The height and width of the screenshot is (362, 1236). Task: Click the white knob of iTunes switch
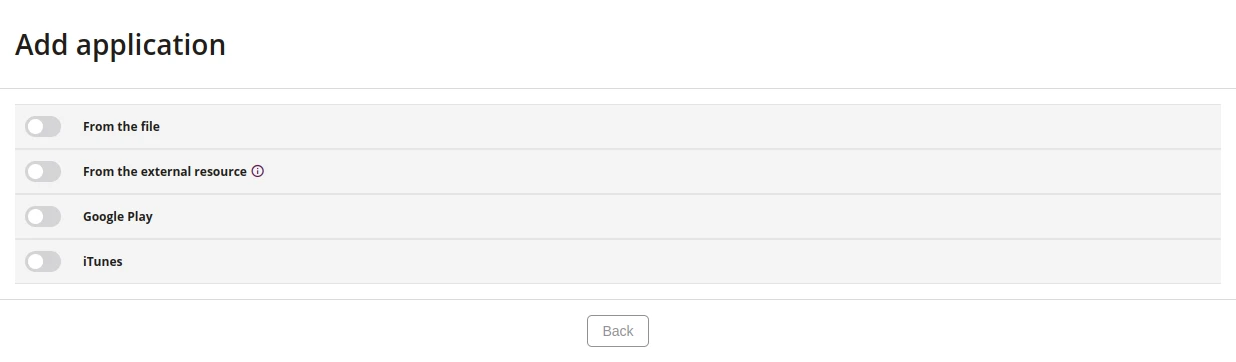(x=36, y=261)
